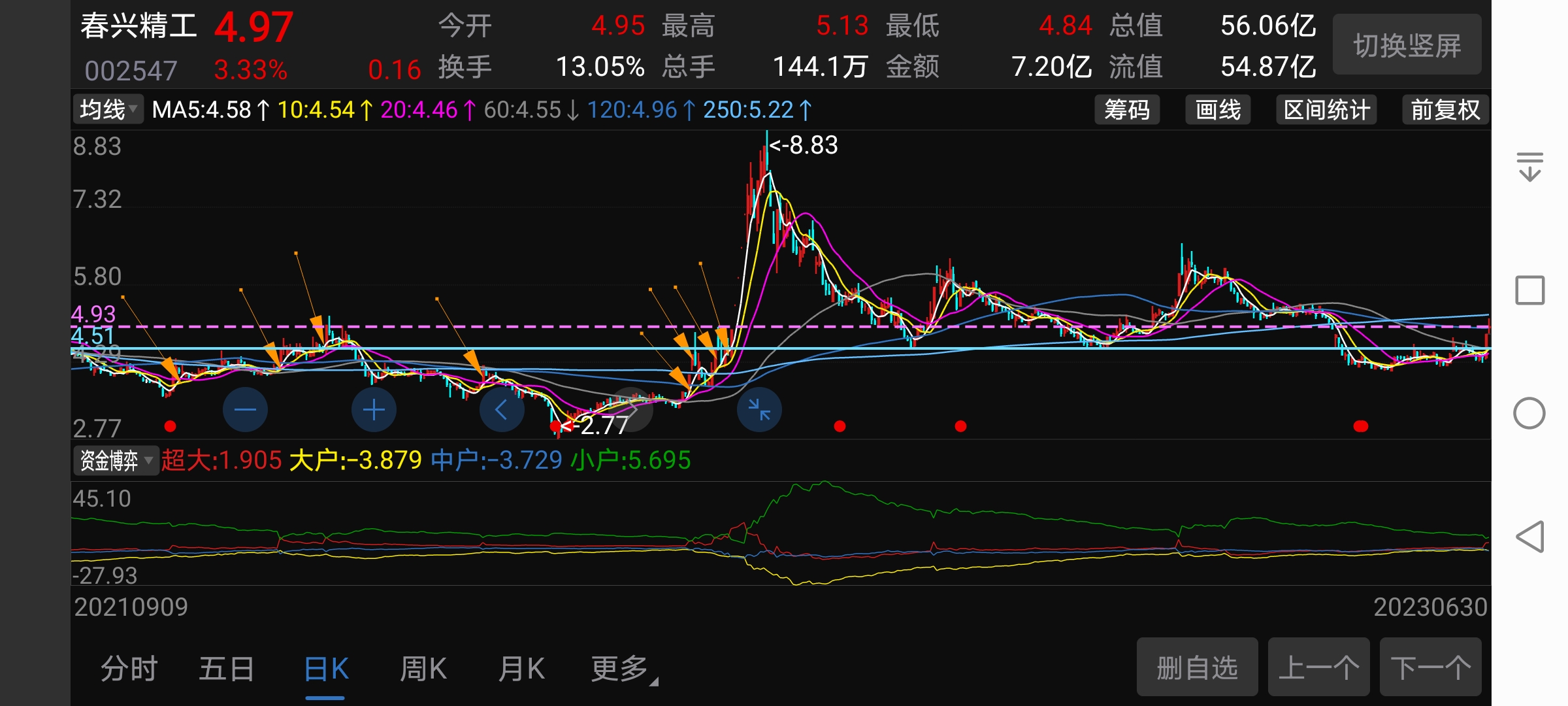Expand the 更多 period options

[625, 669]
